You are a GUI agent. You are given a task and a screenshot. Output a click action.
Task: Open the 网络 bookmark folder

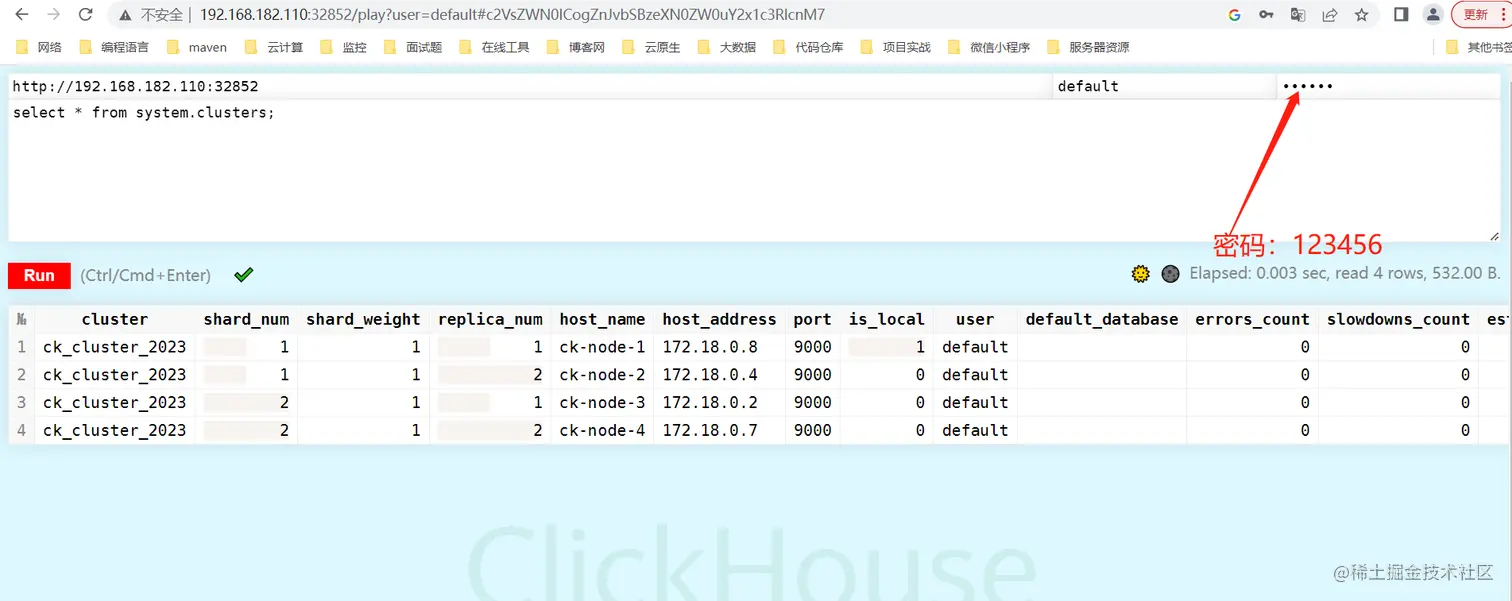point(40,47)
